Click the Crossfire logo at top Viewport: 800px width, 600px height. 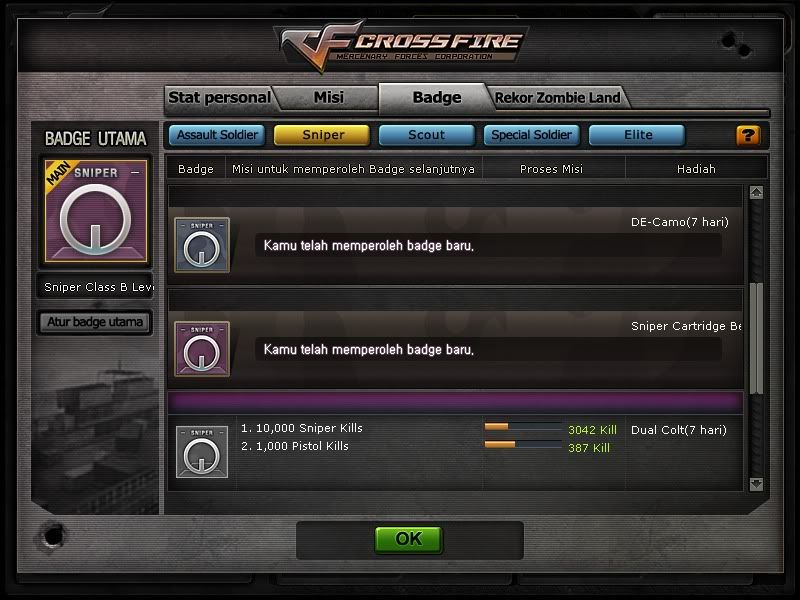[x=402, y=45]
